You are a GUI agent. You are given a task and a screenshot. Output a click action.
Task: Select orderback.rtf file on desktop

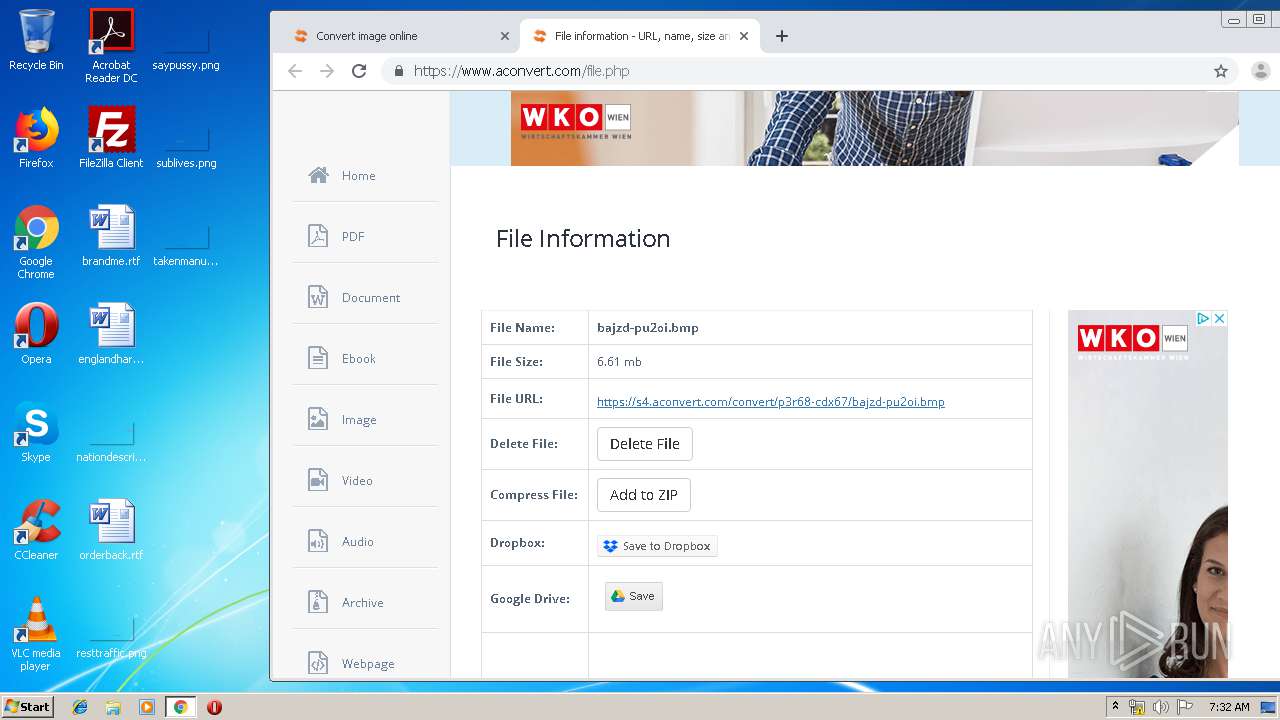point(111,530)
